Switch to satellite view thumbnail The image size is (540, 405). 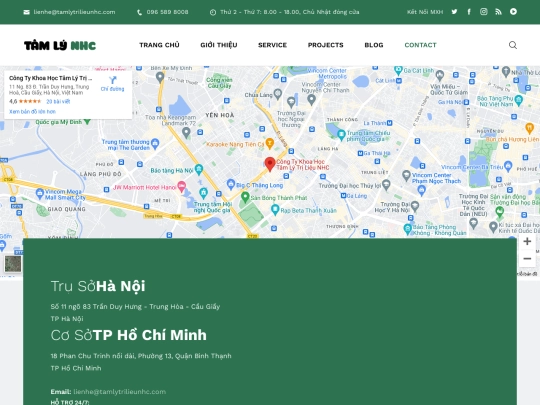click(13, 264)
